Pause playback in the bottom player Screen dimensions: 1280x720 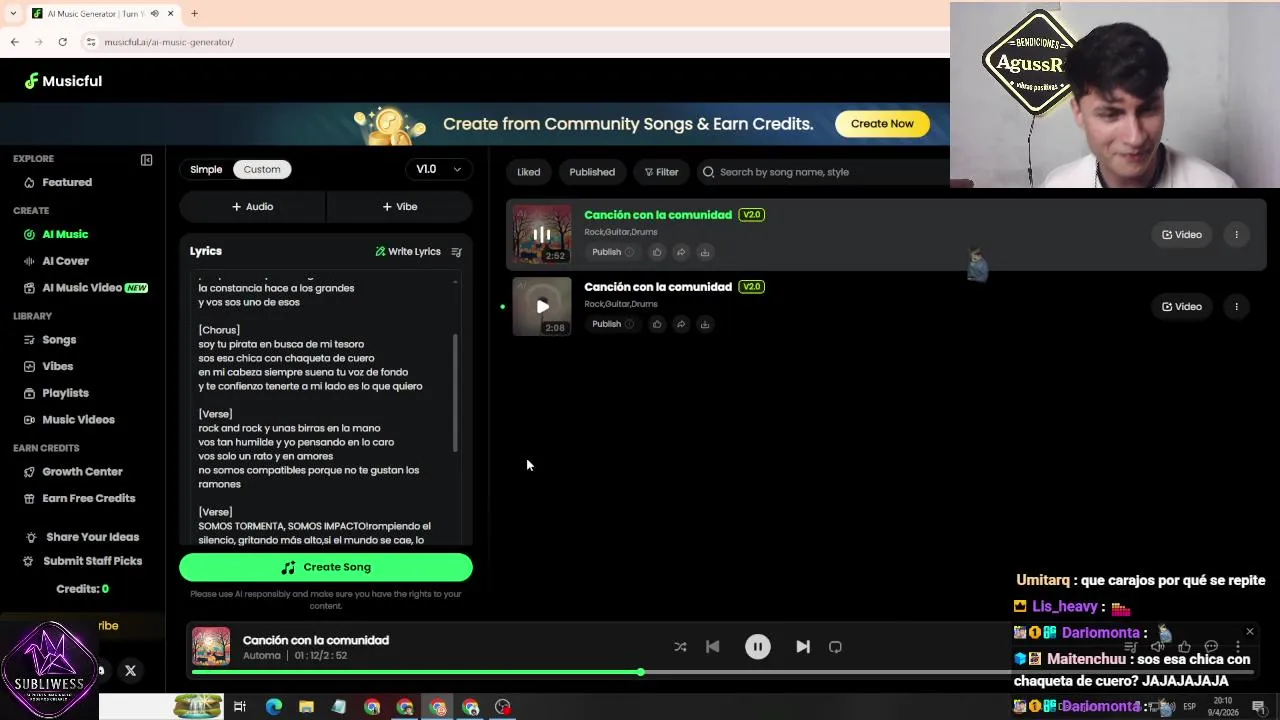(x=758, y=647)
